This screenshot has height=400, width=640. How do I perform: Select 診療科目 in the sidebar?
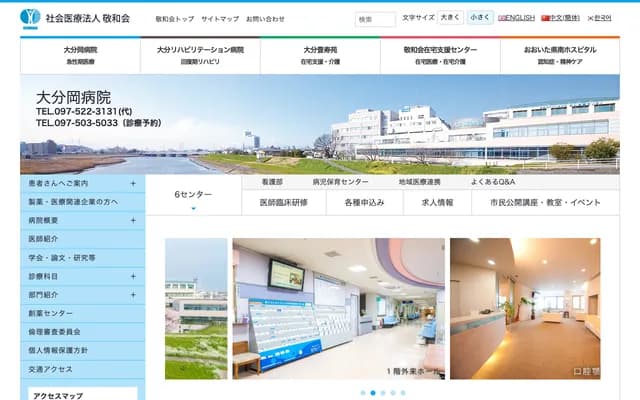click(x=82, y=276)
